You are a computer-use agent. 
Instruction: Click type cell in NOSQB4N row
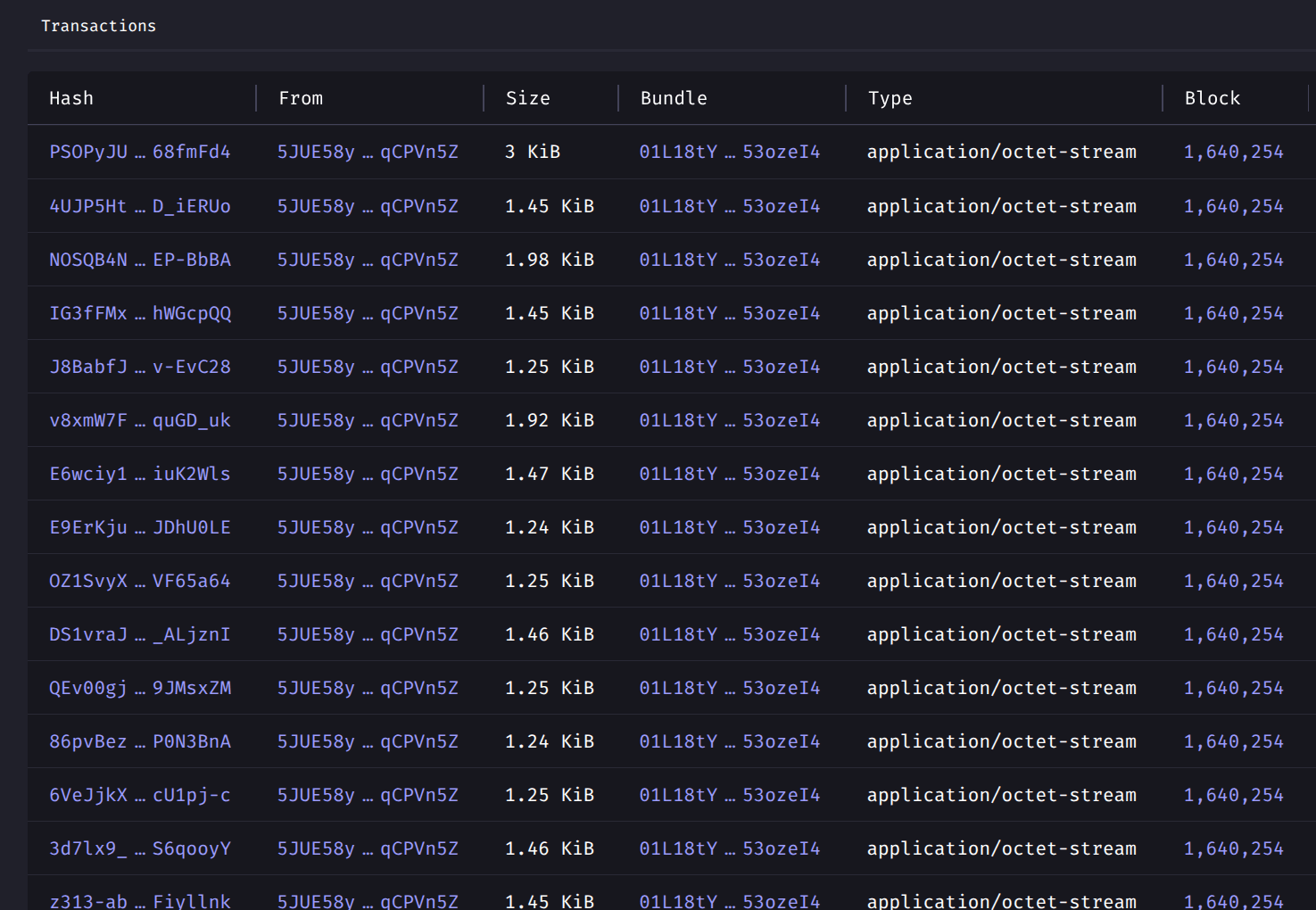point(1002,260)
